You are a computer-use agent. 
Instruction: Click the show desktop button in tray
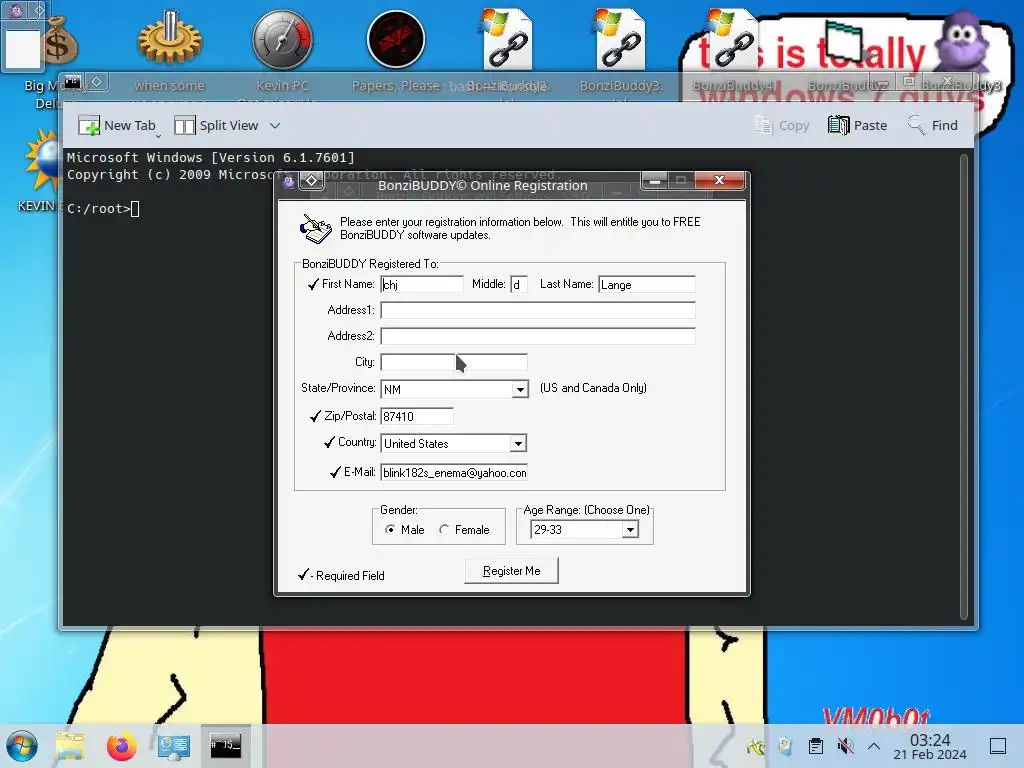click(998, 746)
